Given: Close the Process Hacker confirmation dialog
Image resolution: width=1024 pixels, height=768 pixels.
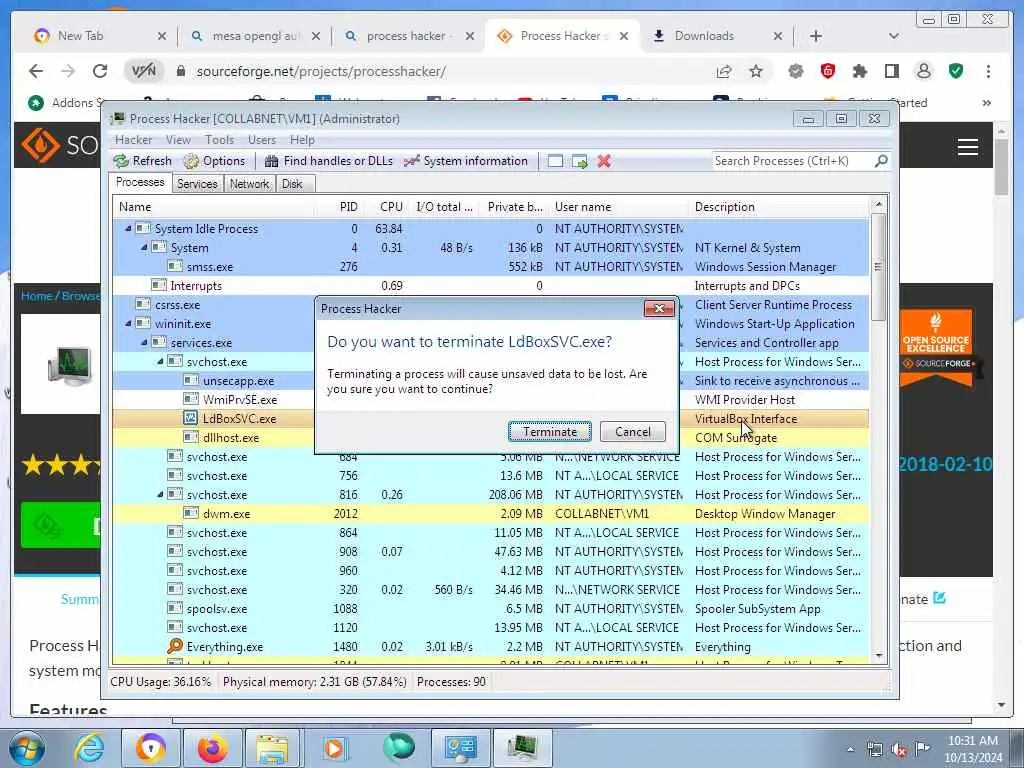Looking at the screenshot, I should [x=659, y=308].
